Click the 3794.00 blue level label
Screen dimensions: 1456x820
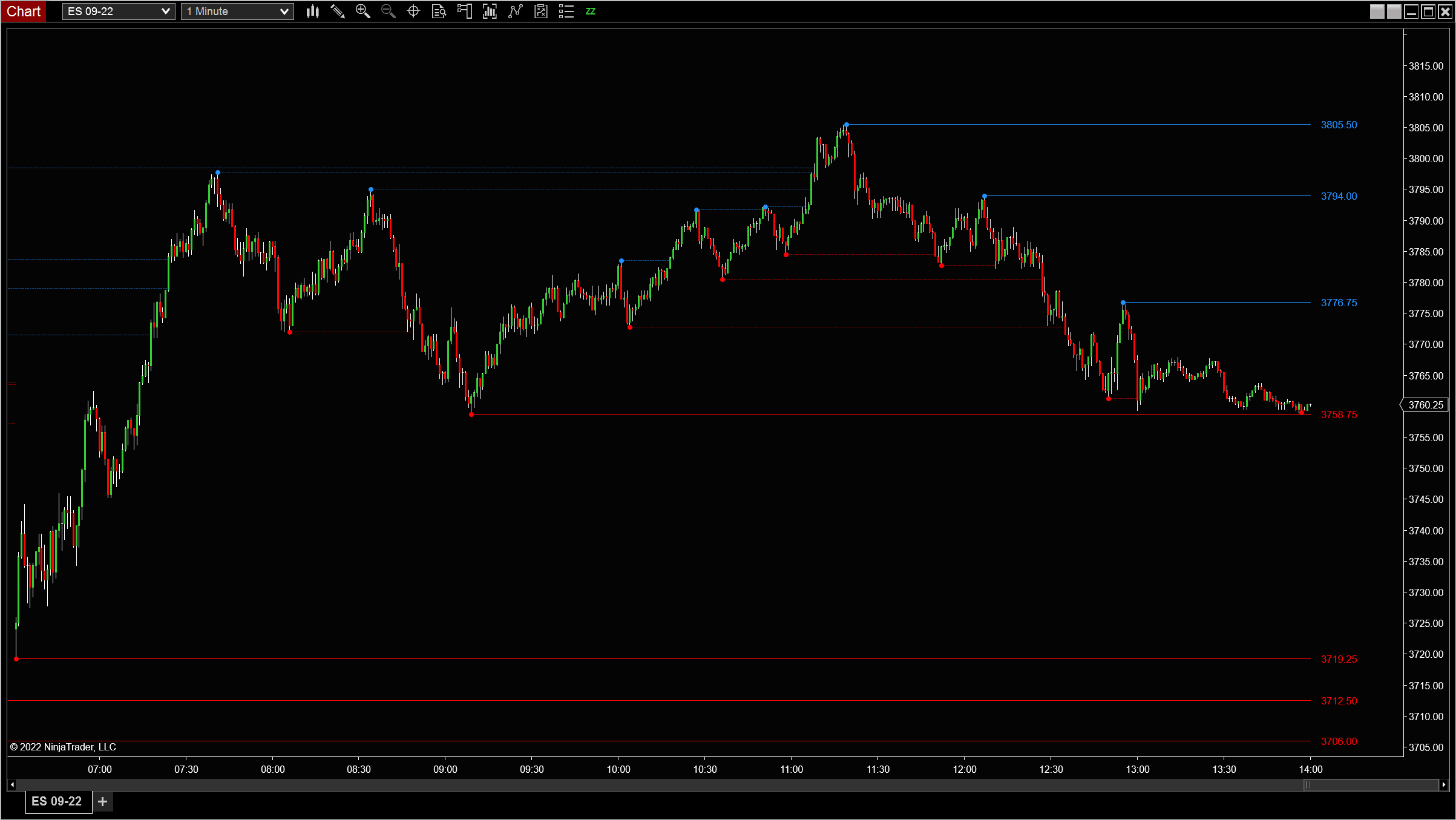pyautogui.click(x=1339, y=196)
